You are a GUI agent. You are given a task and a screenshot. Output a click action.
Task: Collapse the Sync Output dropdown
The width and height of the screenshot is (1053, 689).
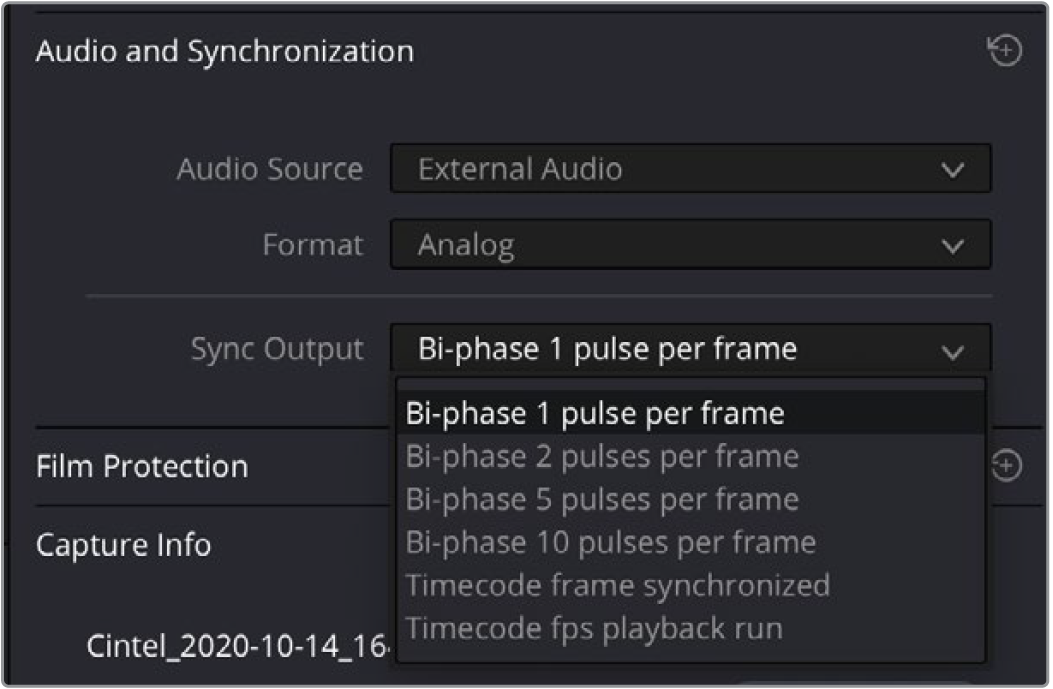(690, 349)
